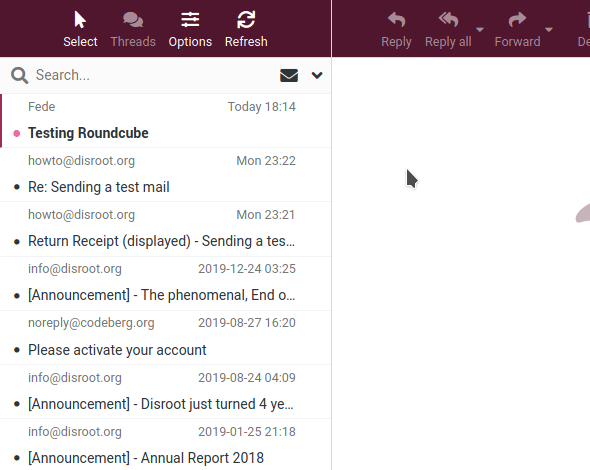Open the list Options icon
Image resolution: width=590 pixels, height=470 pixels.
(x=190, y=20)
